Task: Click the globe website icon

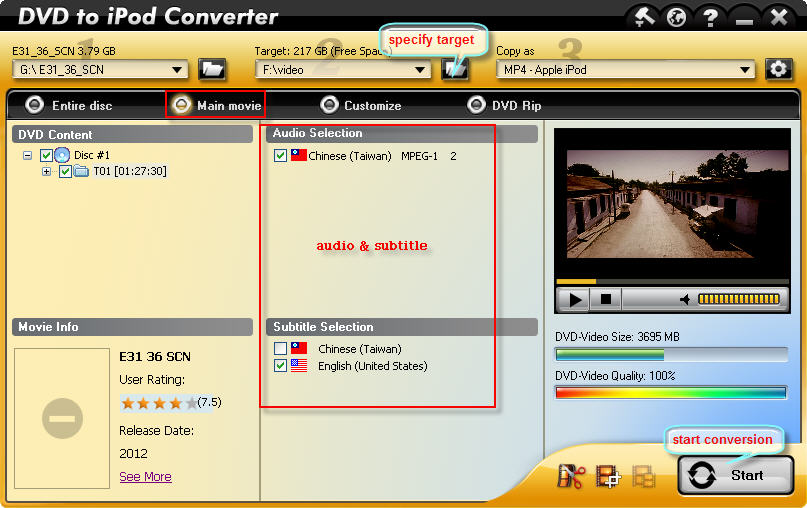Action: [676, 17]
